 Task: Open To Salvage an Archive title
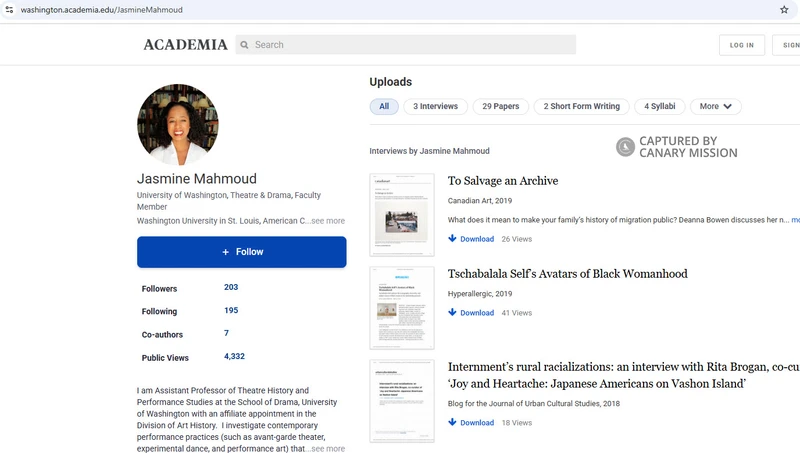coord(503,181)
